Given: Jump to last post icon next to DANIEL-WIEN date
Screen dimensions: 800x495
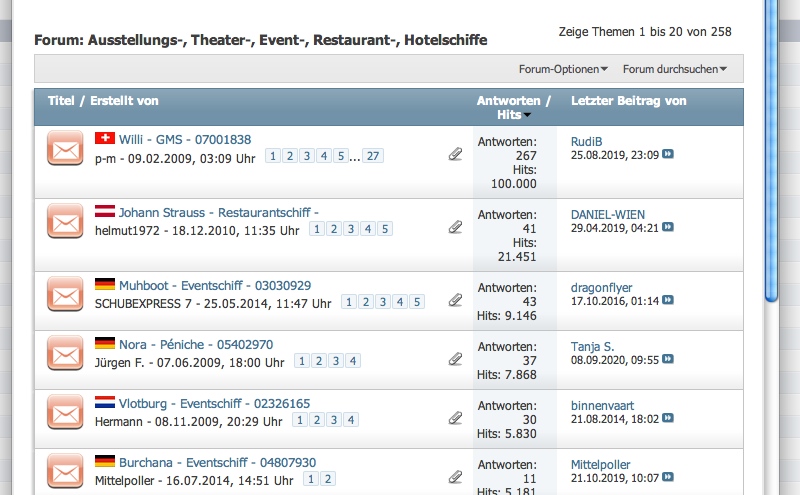Looking at the screenshot, I should tap(668, 228).
